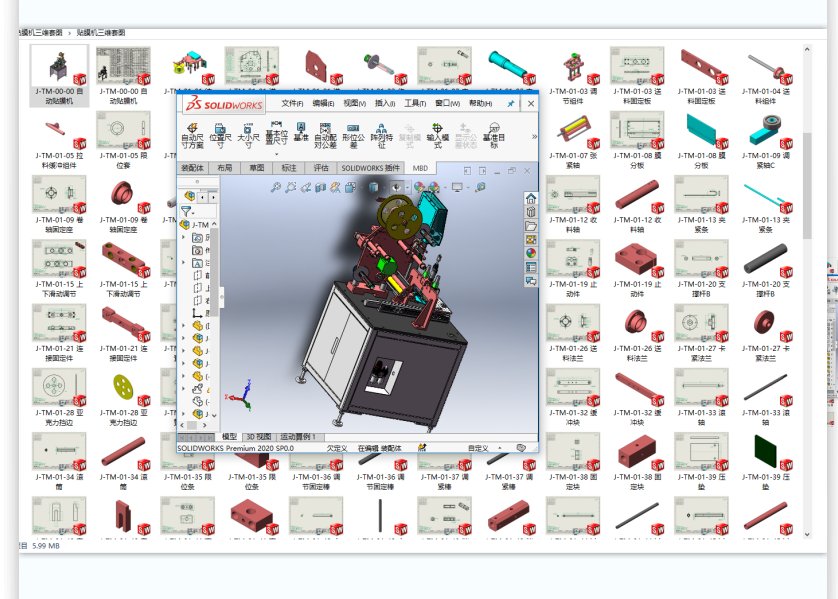Click the Section View icon

[x=321, y=187]
